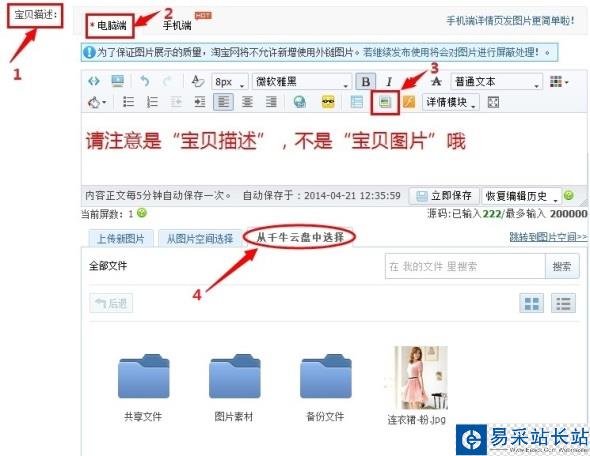This screenshot has width=590, height=456.
Task: Insert hyperlink with the globe icon
Action: point(300,102)
